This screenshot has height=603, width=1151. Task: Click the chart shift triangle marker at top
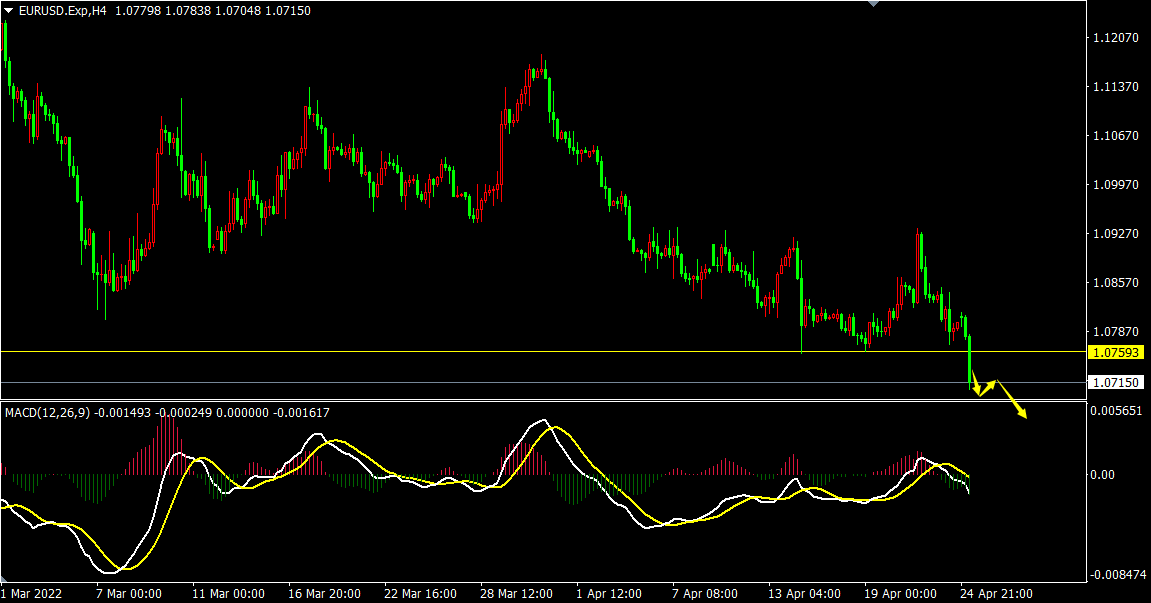click(x=874, y=4)
